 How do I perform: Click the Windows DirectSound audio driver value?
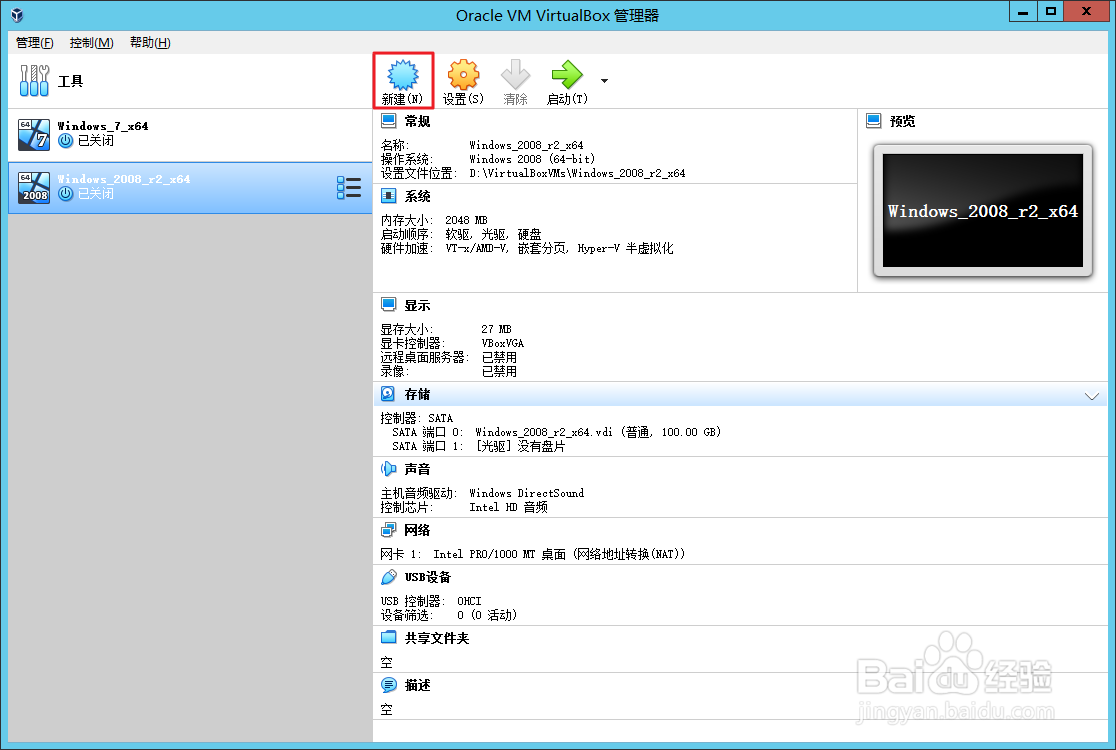tap(527, 493)
